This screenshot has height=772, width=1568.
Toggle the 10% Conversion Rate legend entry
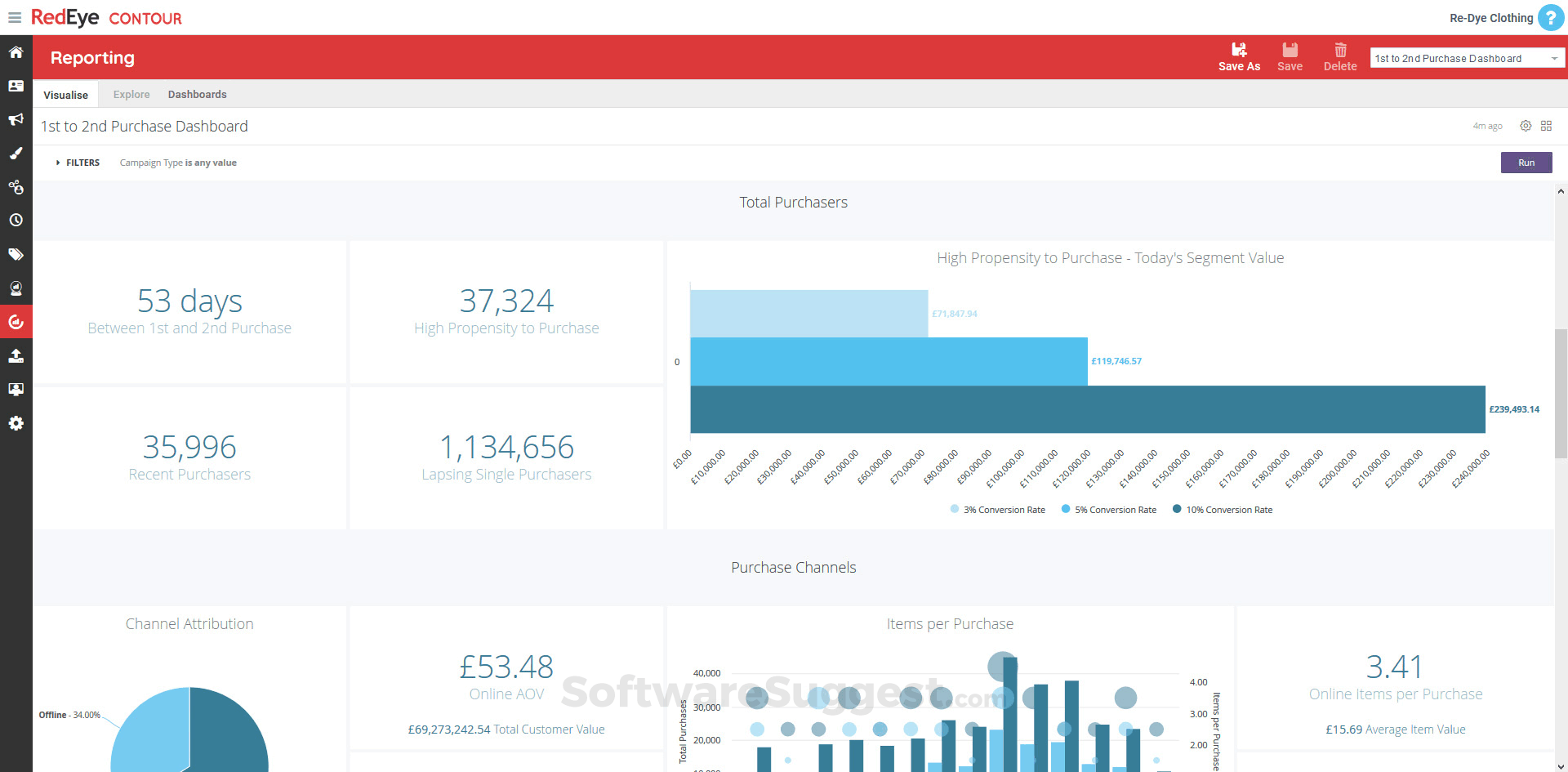point(1222,509)
